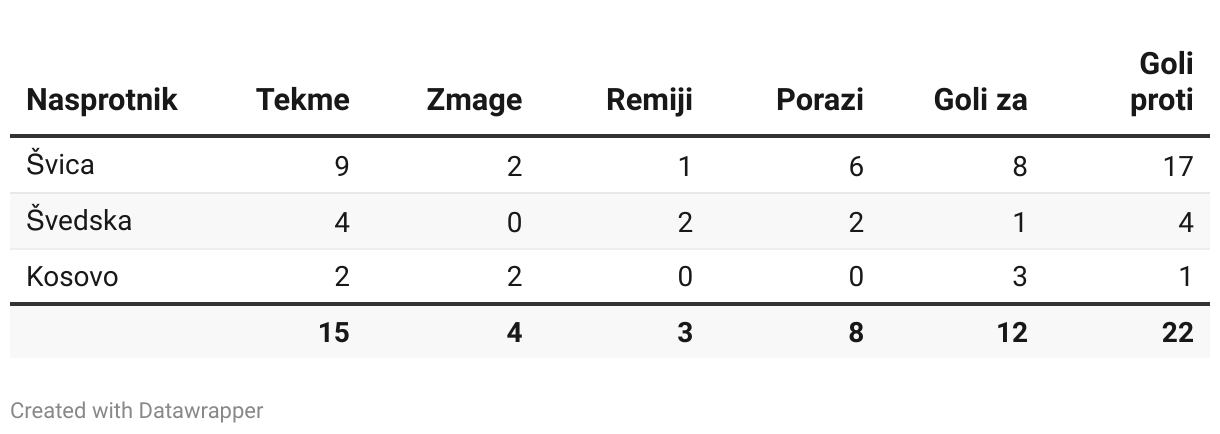Viewport: 1220px width, 434px height.
Task: Click Švedska's Remiji value 2
Action: (685, 221)
